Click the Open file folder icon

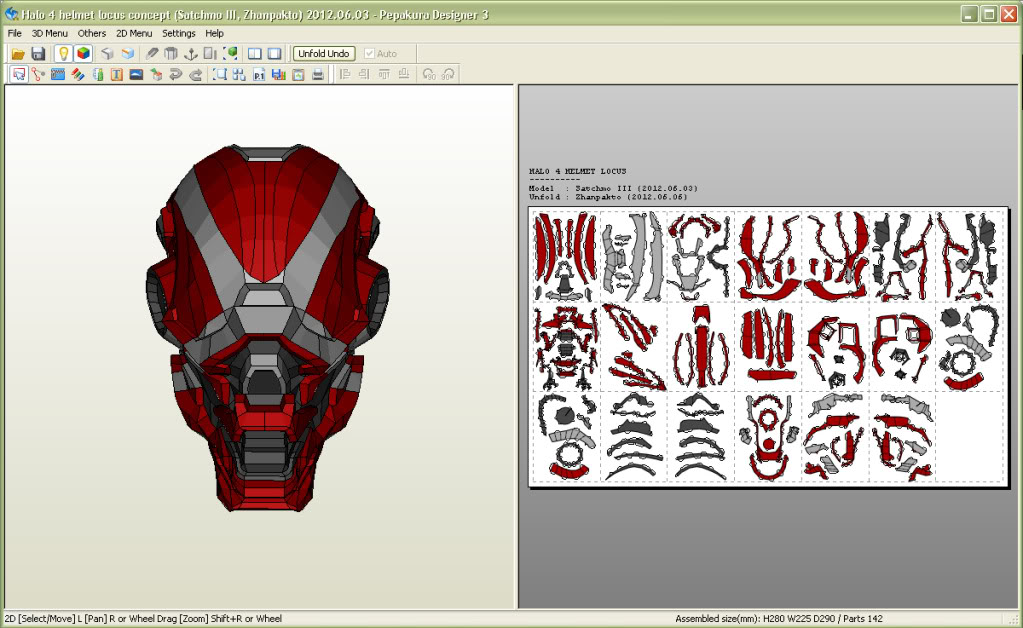pyautogui.click(x=18, y=53)
